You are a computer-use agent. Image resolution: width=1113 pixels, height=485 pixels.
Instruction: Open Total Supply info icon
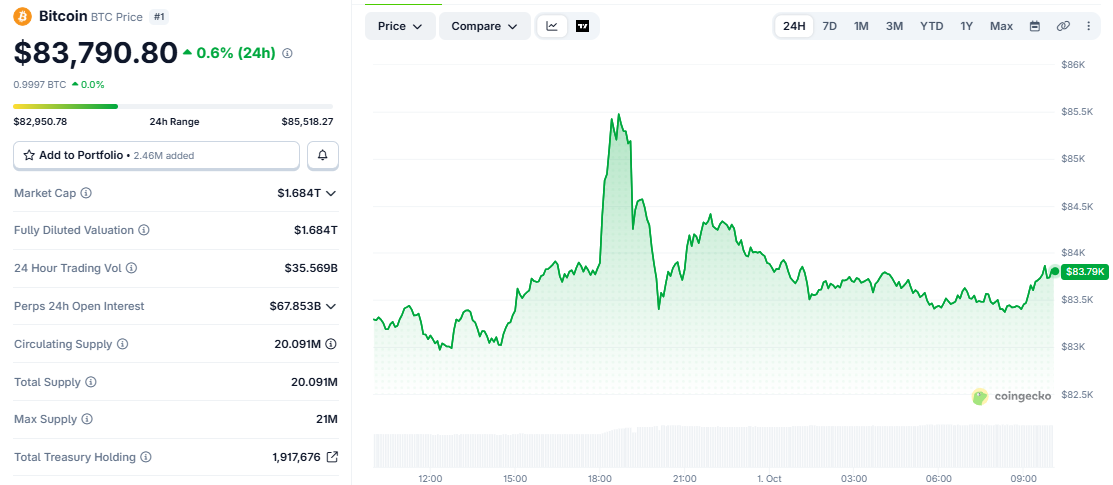(91, 382)
